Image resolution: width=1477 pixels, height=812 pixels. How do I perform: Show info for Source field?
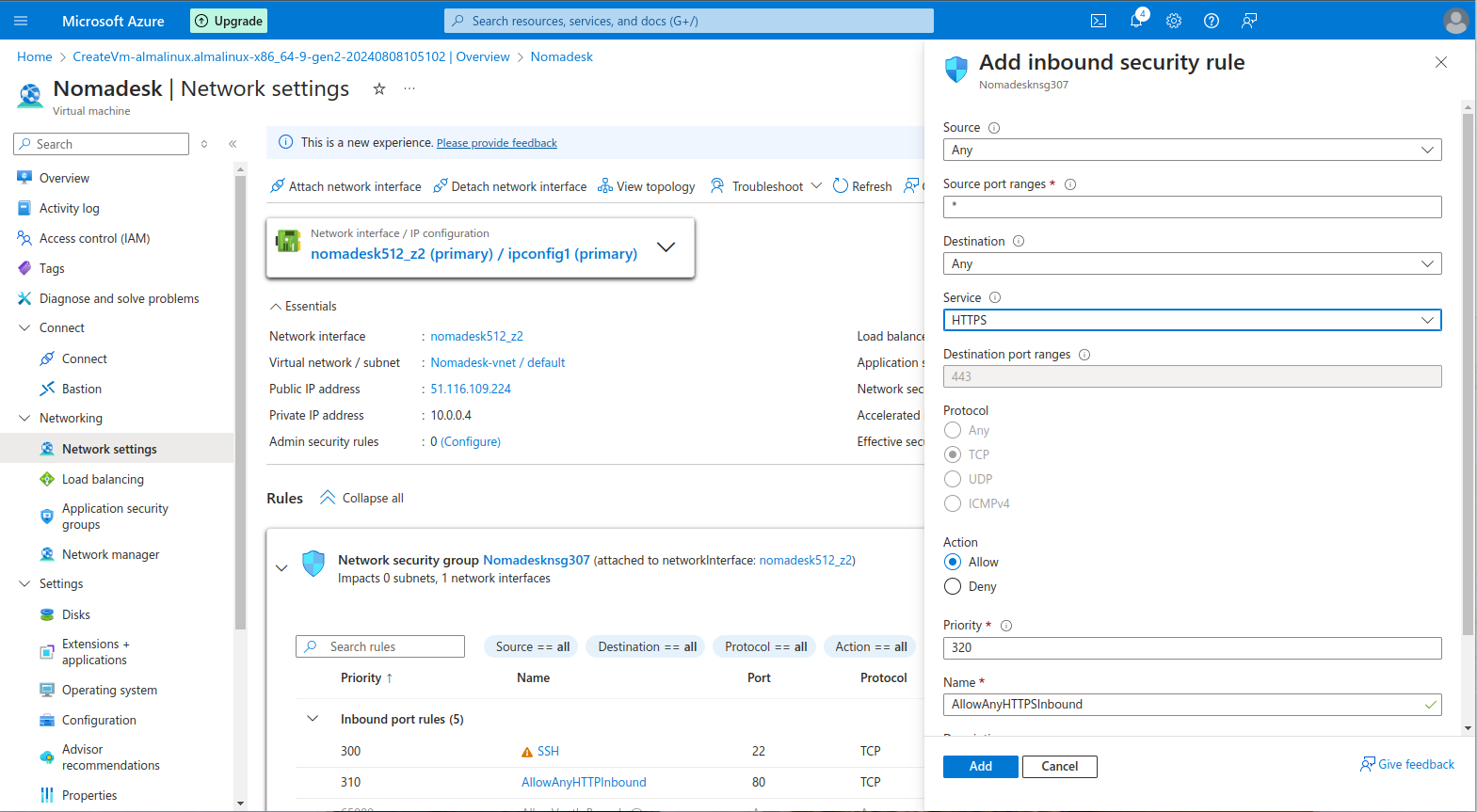(994, 128)
